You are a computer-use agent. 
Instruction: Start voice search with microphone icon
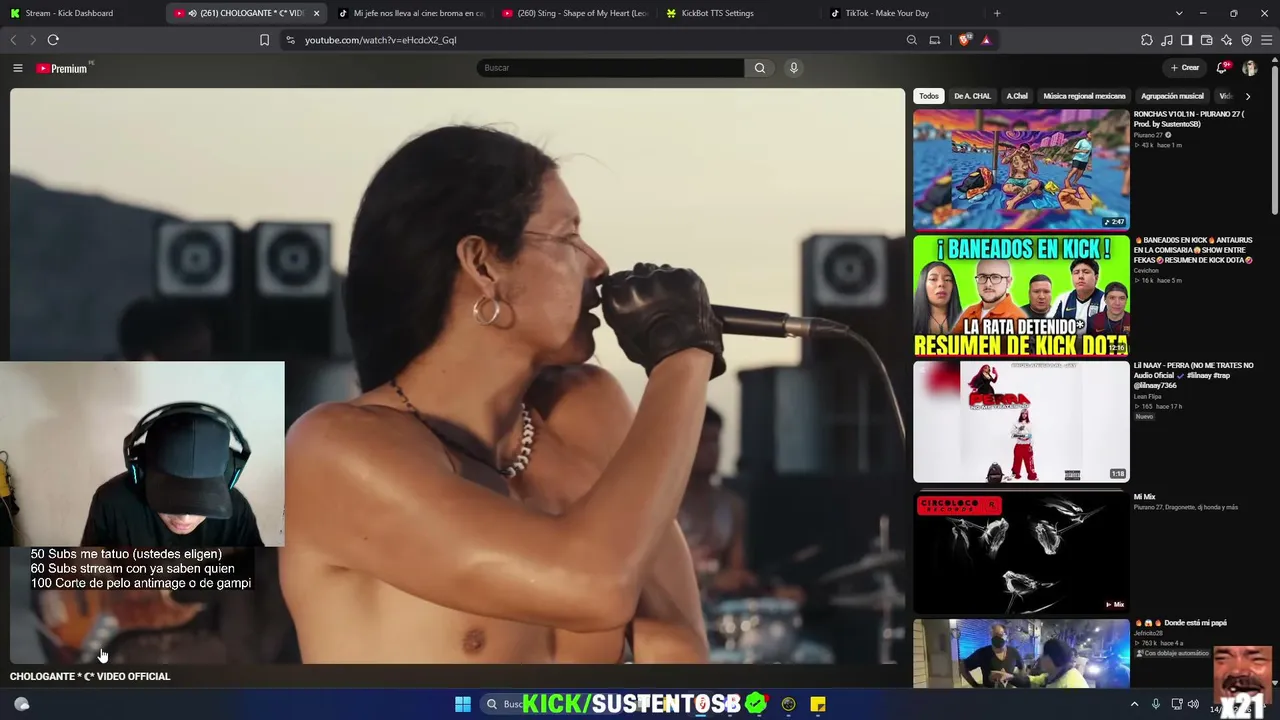pyautogui.click(x=794, y=68)
